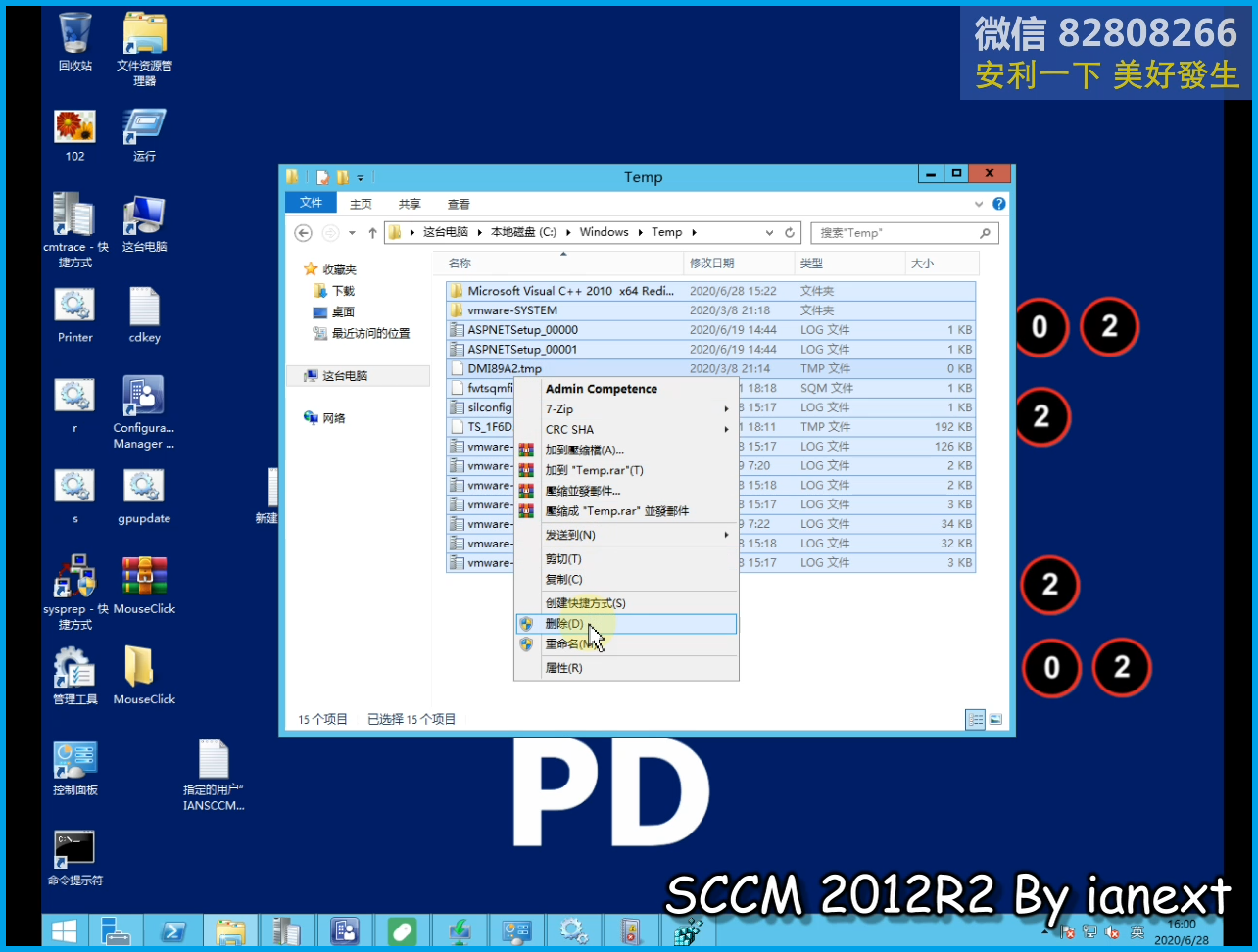The image size is (1258, 952).
Task: Switch to the 主页 ribbon tab
Action: coord(361,204)
